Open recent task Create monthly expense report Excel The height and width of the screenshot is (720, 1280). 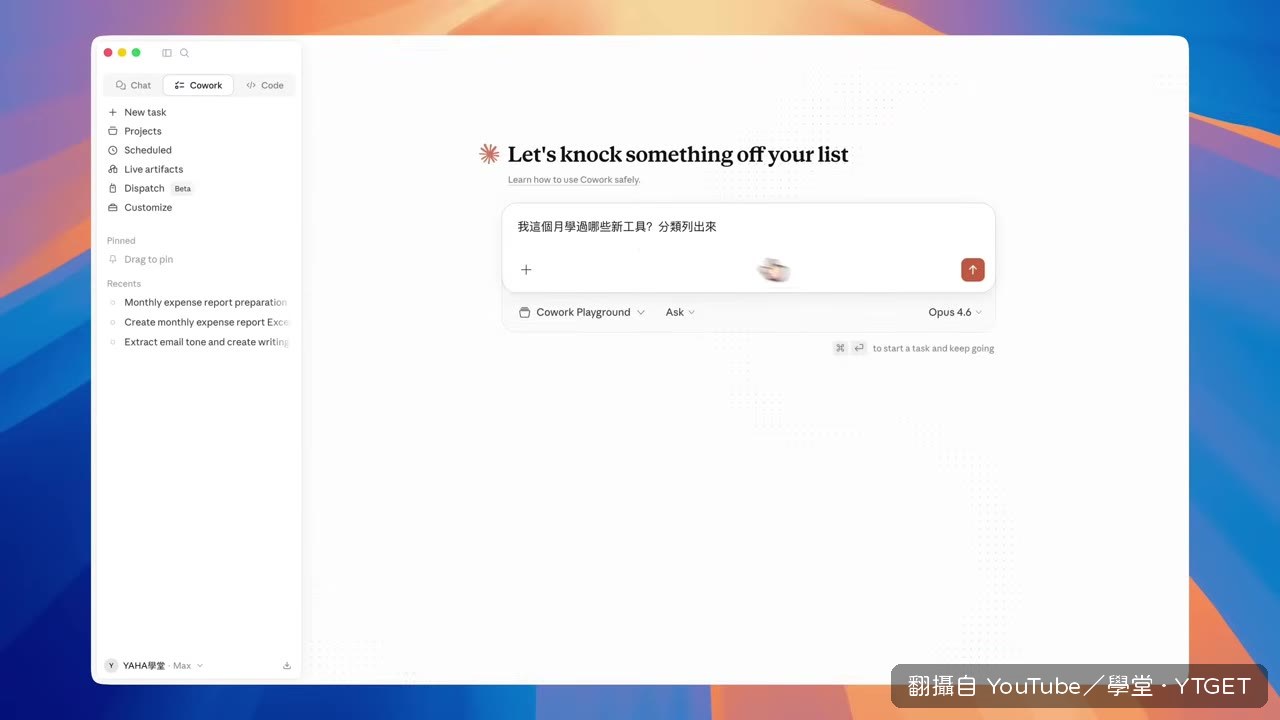point(198,322)
